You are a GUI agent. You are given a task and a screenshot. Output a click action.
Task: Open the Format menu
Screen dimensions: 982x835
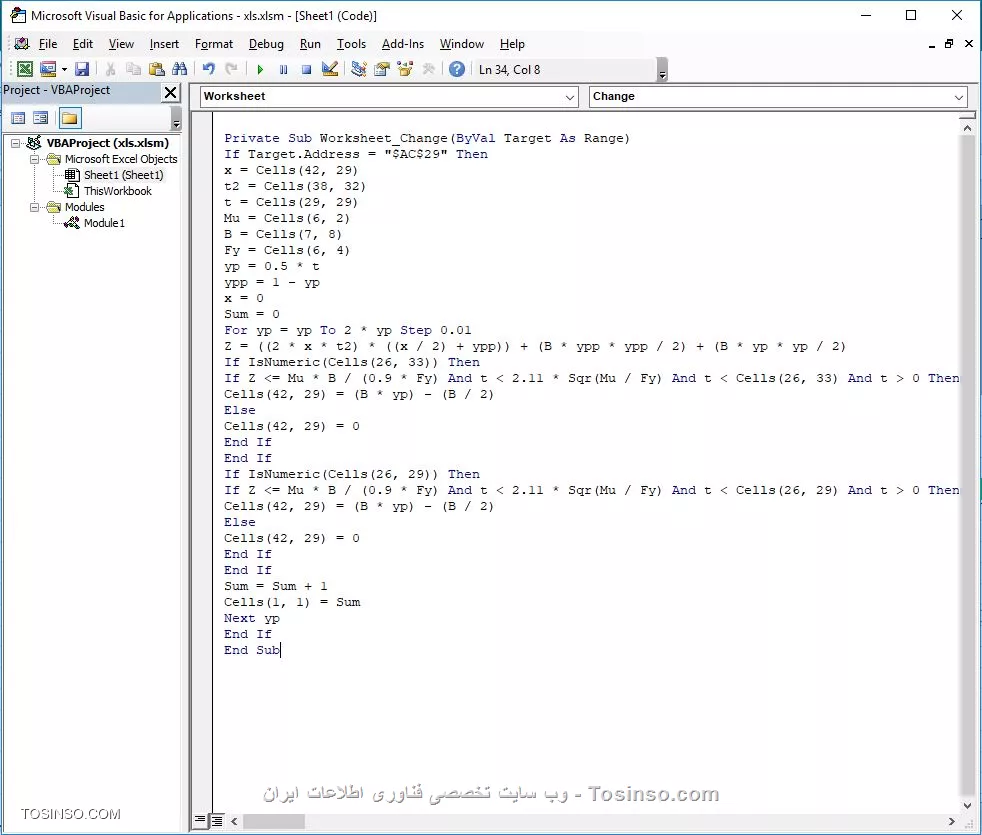click(214, 44)
